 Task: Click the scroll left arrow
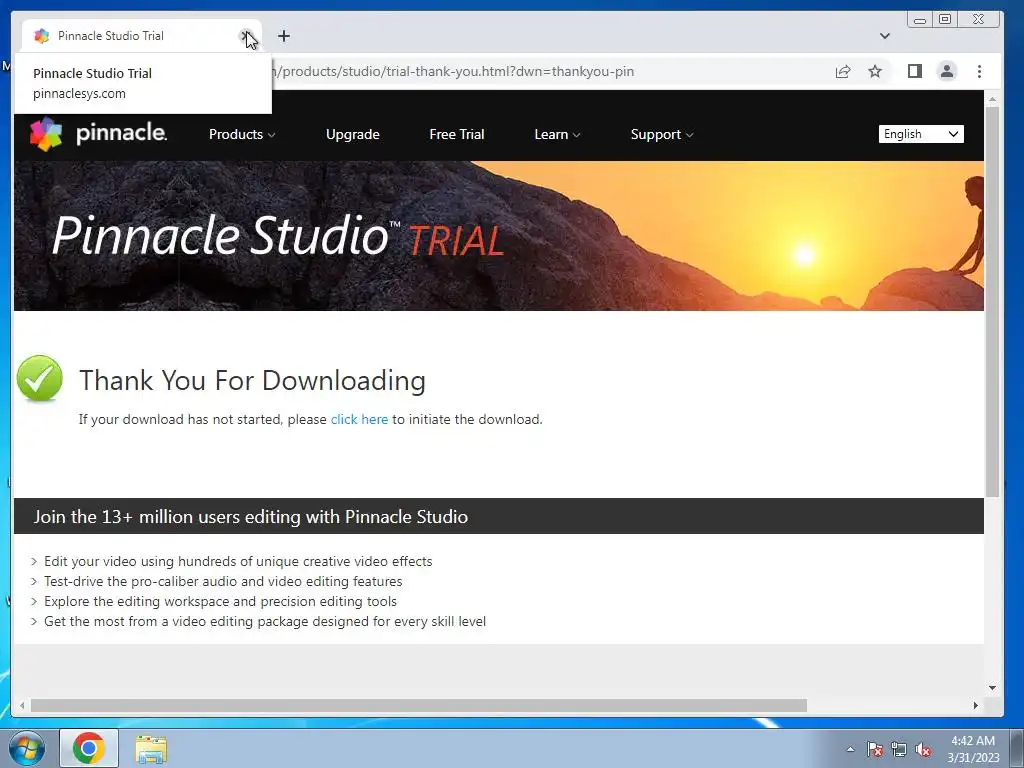[x=22, y=705]
